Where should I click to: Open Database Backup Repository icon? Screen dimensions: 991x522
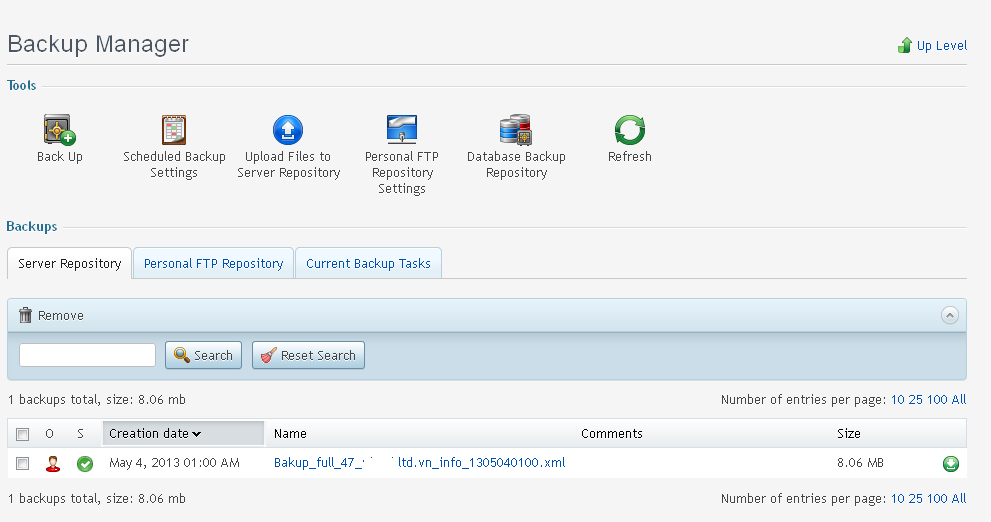(515, 130)
